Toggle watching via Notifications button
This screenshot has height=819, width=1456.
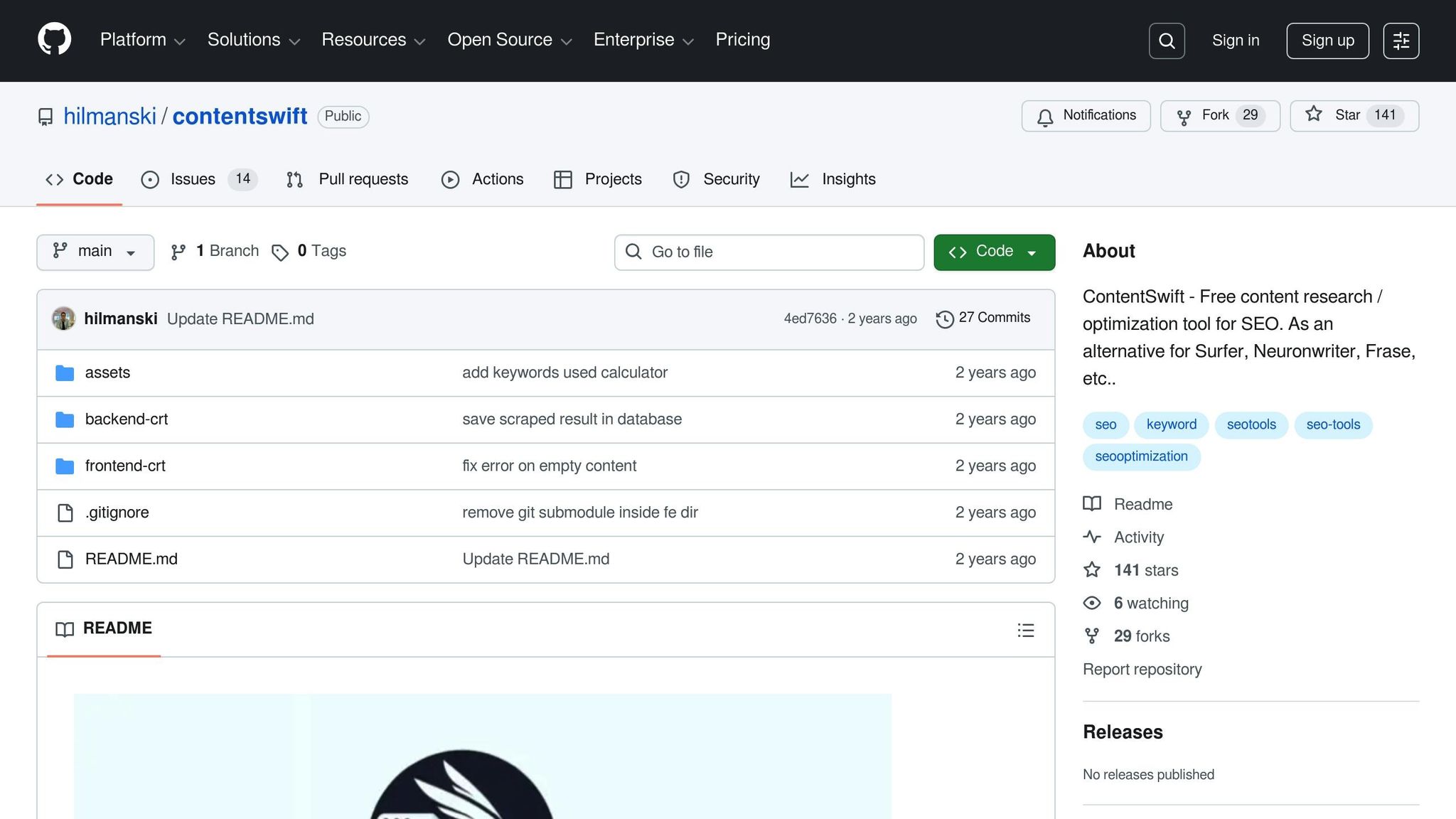[1086, 115]
